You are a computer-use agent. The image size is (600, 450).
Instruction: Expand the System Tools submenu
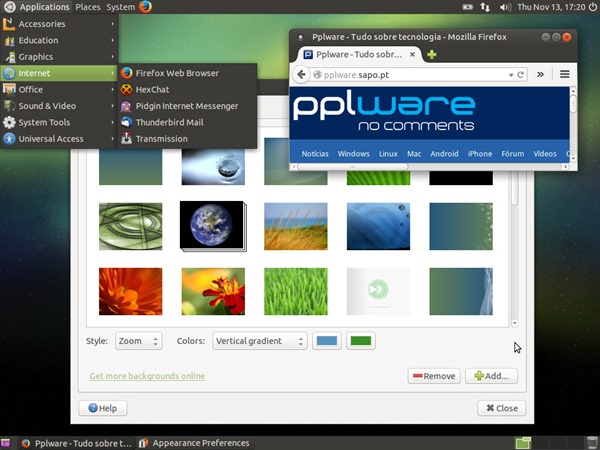pos(59,122)
